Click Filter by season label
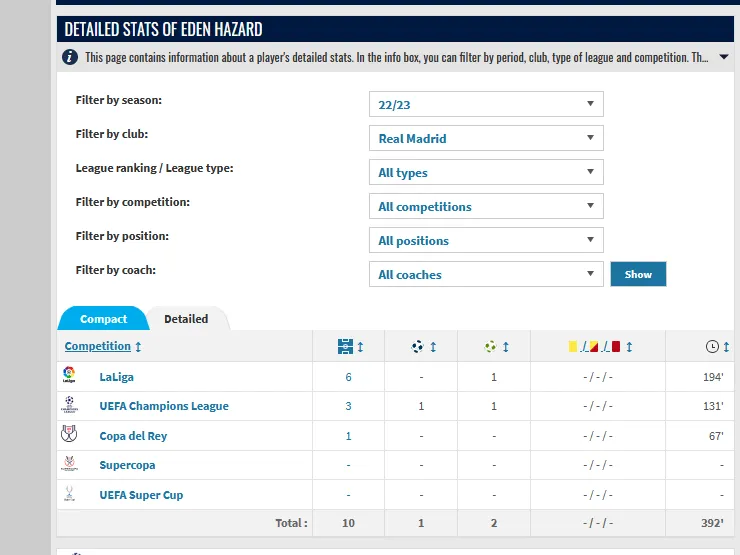Viewport: 740px width, 555px height. [118, 100]
